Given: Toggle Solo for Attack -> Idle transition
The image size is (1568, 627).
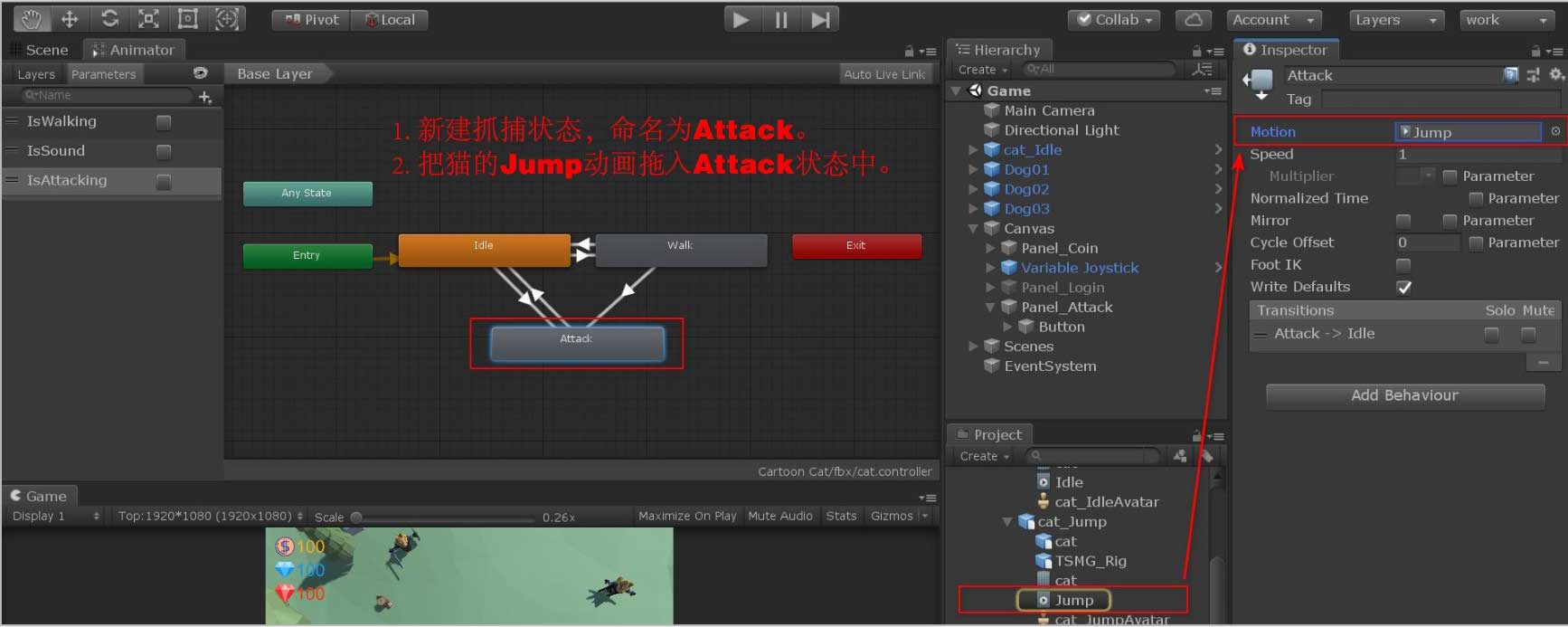Looking at the screenshot, I should pos(1492,335).
